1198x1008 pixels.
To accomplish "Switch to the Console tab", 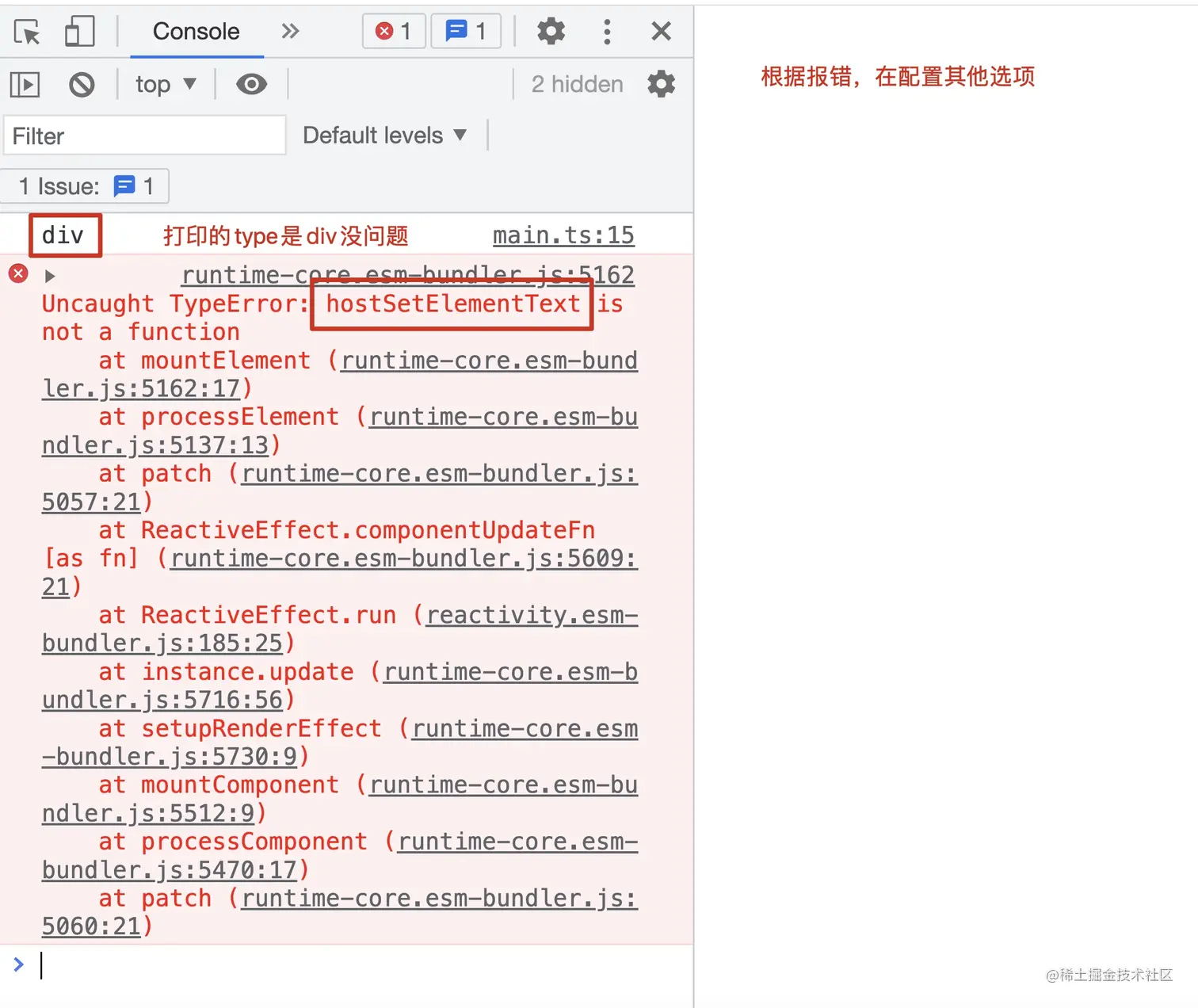I will point(195,32).
